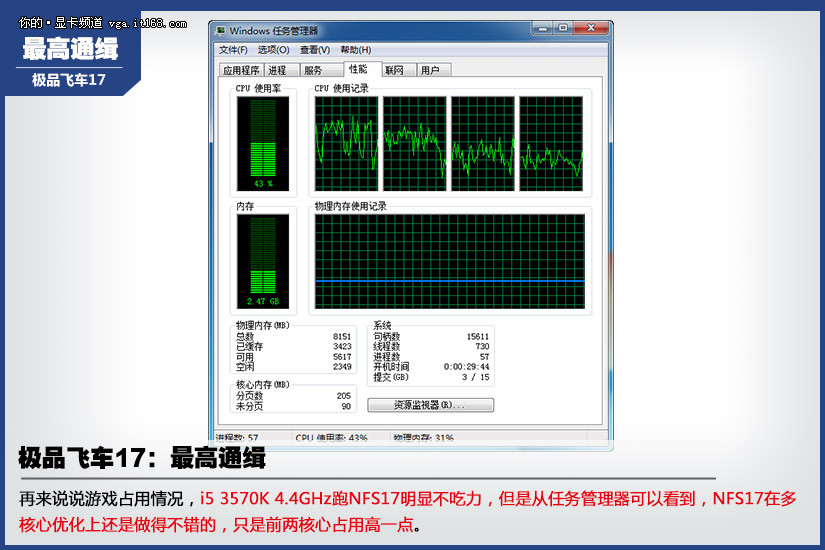The width and height of the screenshot is (825, 550).
Task: Click the 未分页 value 90
Action: tap(346, 406)
